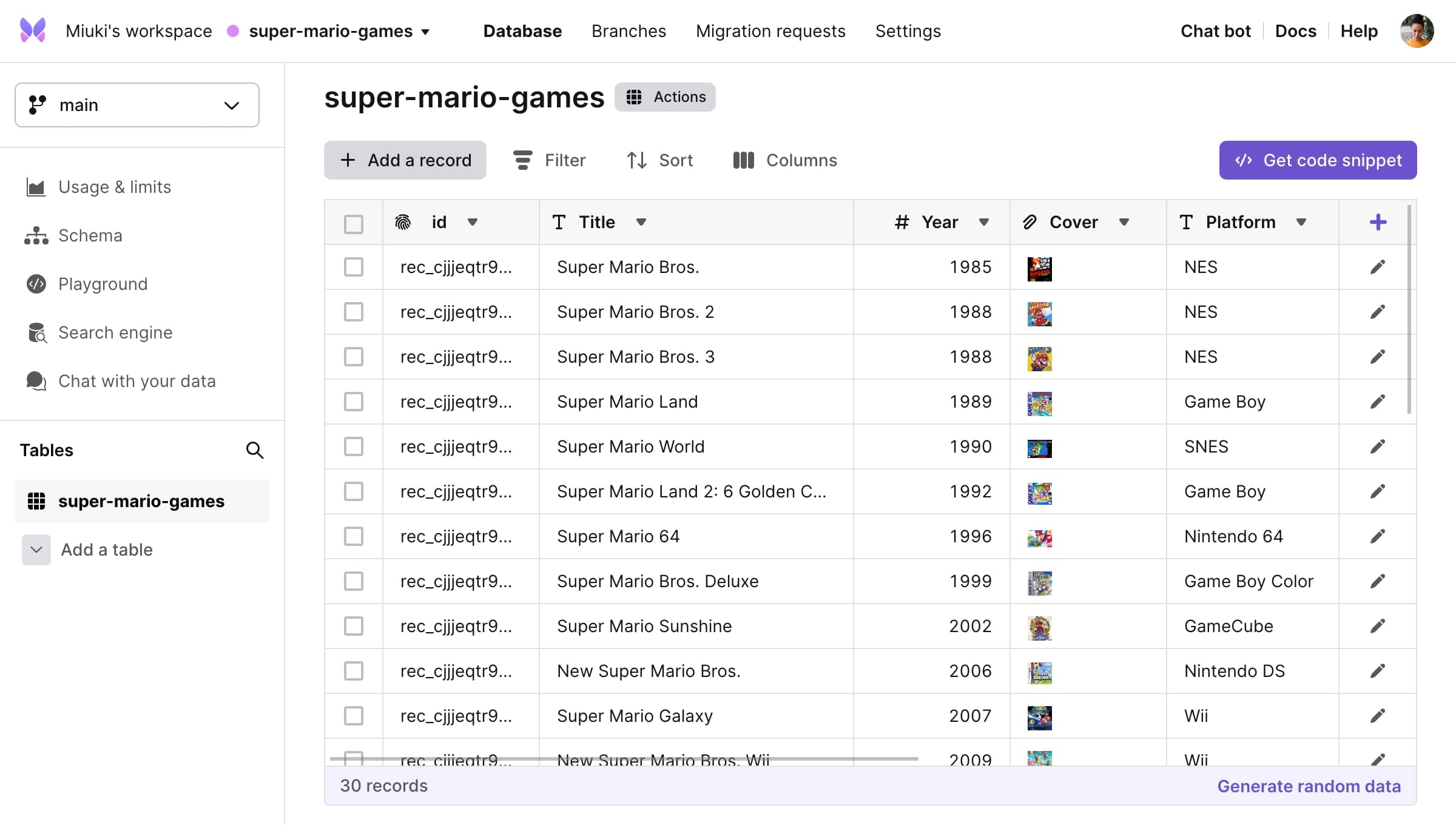The height and width of the screenshot is (825, 1456).
Task: Check the Super Mario Bros. 2 row
Action: (x=354, y=312)
